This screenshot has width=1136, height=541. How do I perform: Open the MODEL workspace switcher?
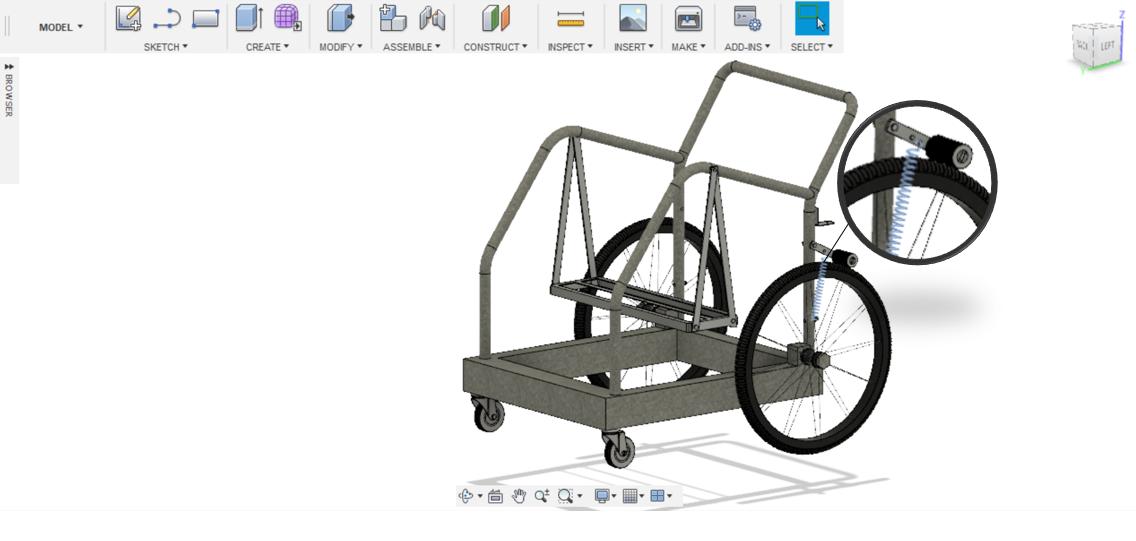[61, 27]
